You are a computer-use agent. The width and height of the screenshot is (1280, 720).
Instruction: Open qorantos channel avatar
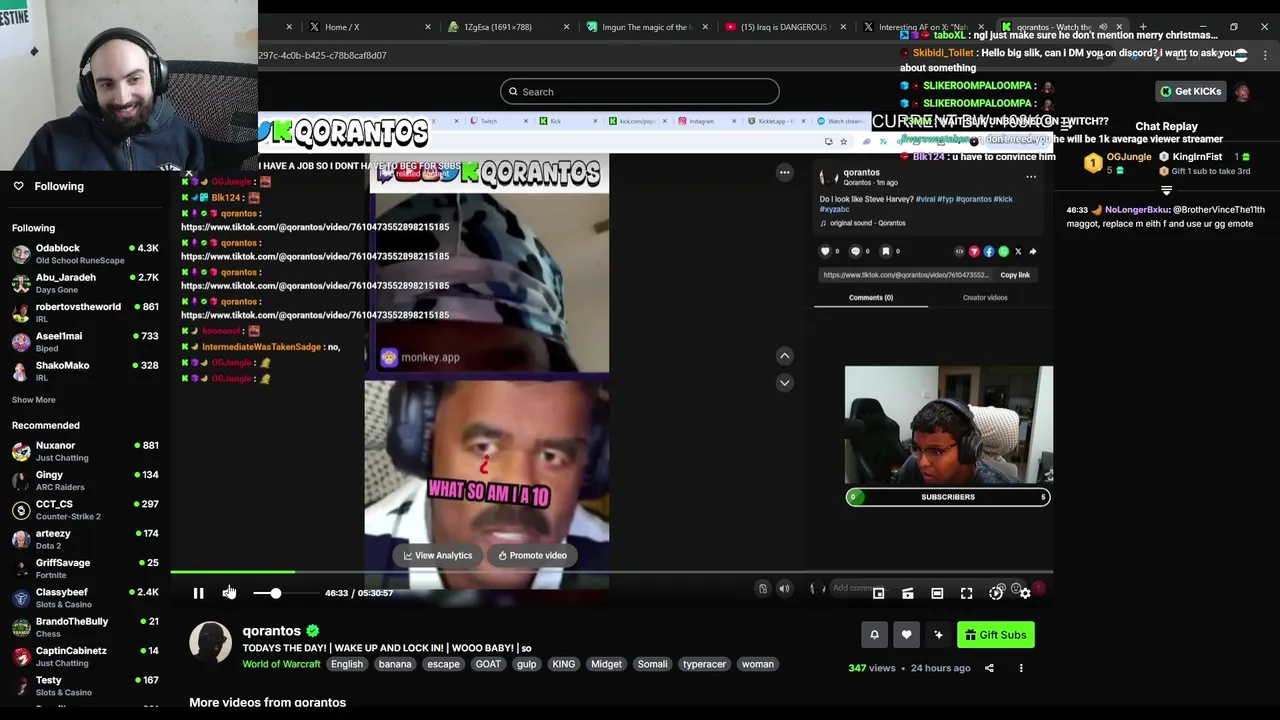click(210, 643)
